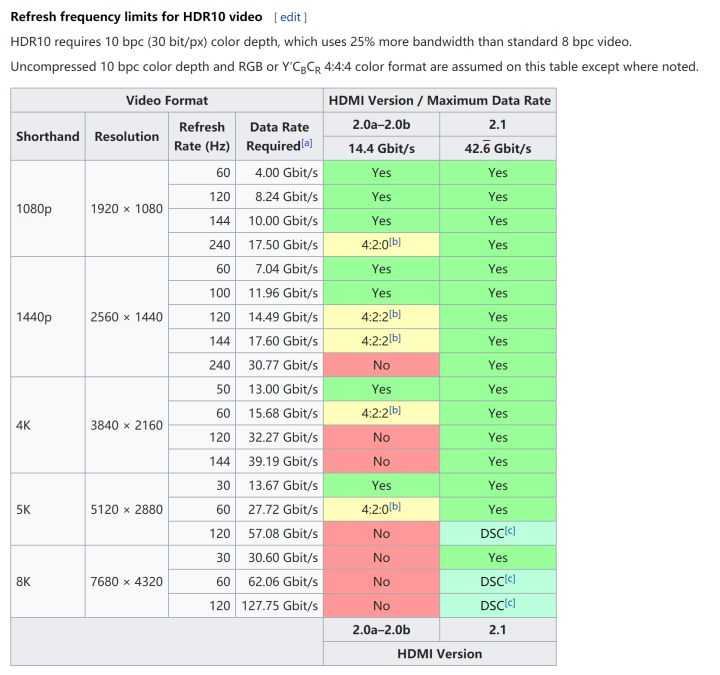This screenshot has height=675, width=720.
Task: Click the 42.6 Gbit/s header cell
Action: pyautogui.click(x=498, y=149)
